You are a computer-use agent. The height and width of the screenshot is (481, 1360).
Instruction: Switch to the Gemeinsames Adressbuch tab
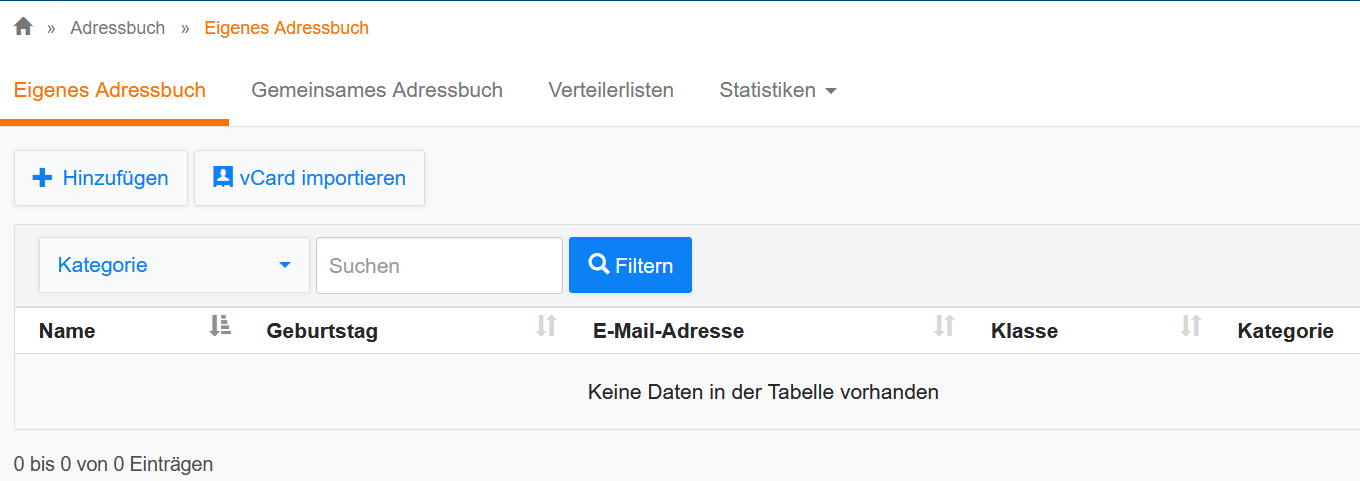pyautogui.click(x=377, y=90)
